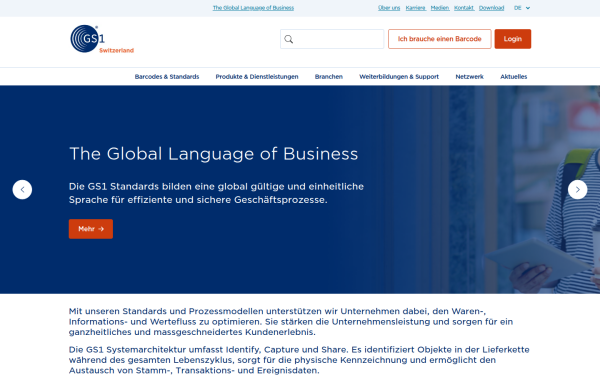Open Weiterbildungen & Support menu
This screenshot has width=600, height=375.
tap(399, 77)
